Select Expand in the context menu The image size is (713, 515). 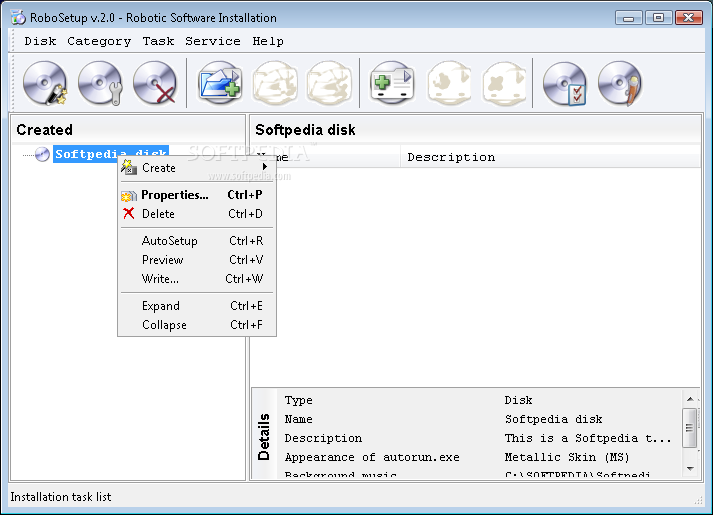click(196, 305)
